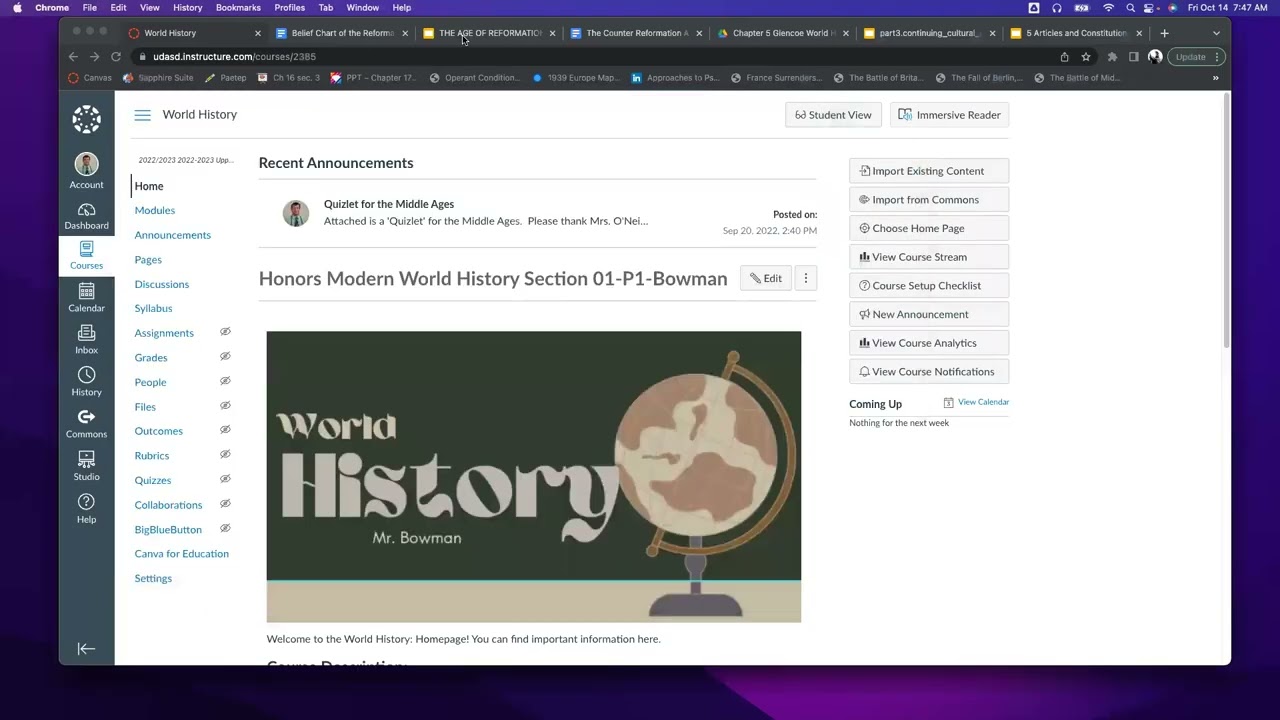Screen dimensions: 1280x720
Task: Click the browser forward arrow
Action: (x=94, y=57)
